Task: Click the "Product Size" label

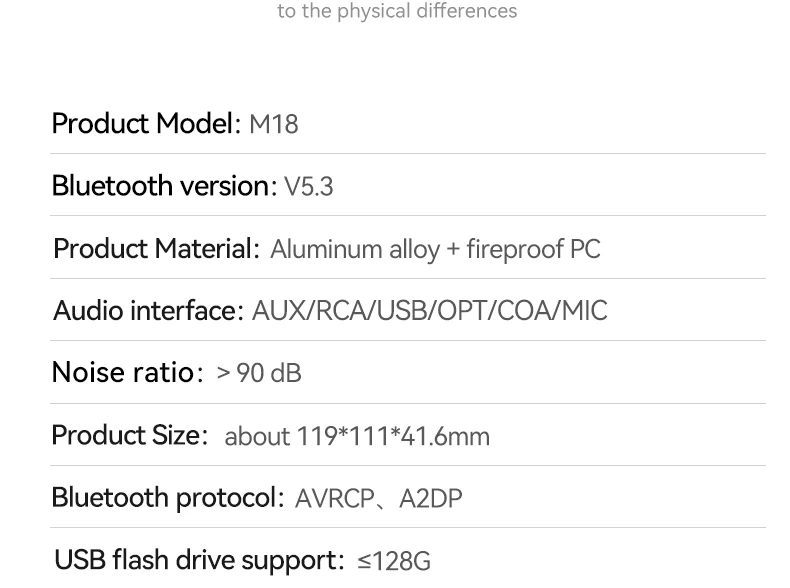Action: [126, 436]
